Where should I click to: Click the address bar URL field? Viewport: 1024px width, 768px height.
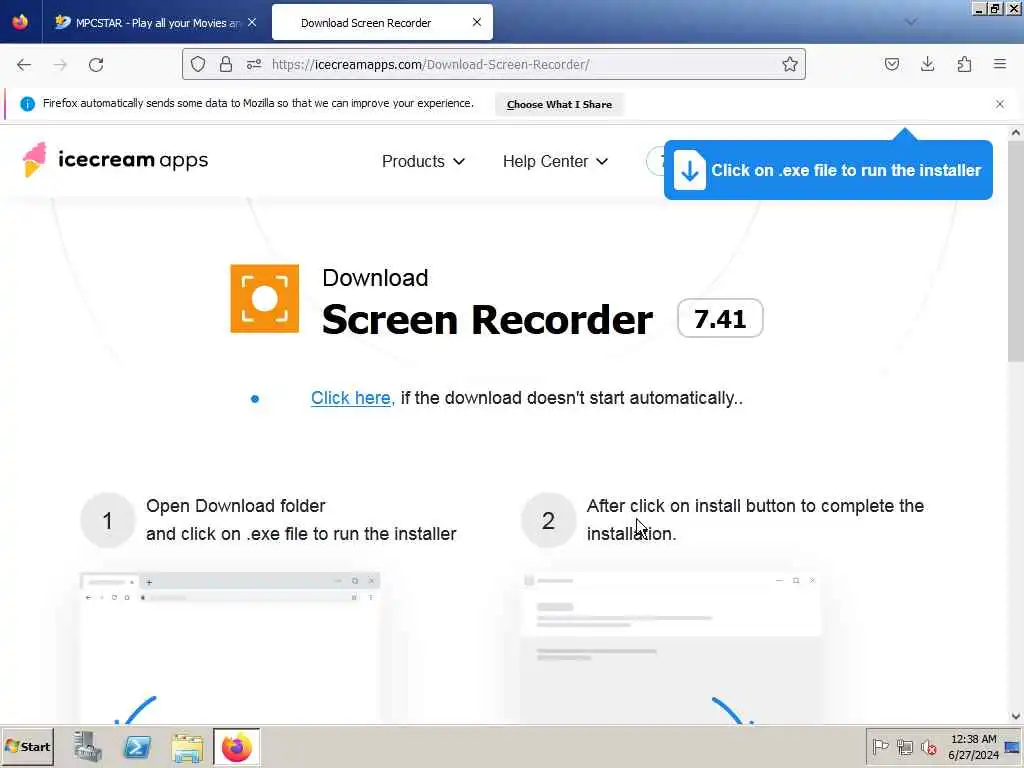click(493, 64)
